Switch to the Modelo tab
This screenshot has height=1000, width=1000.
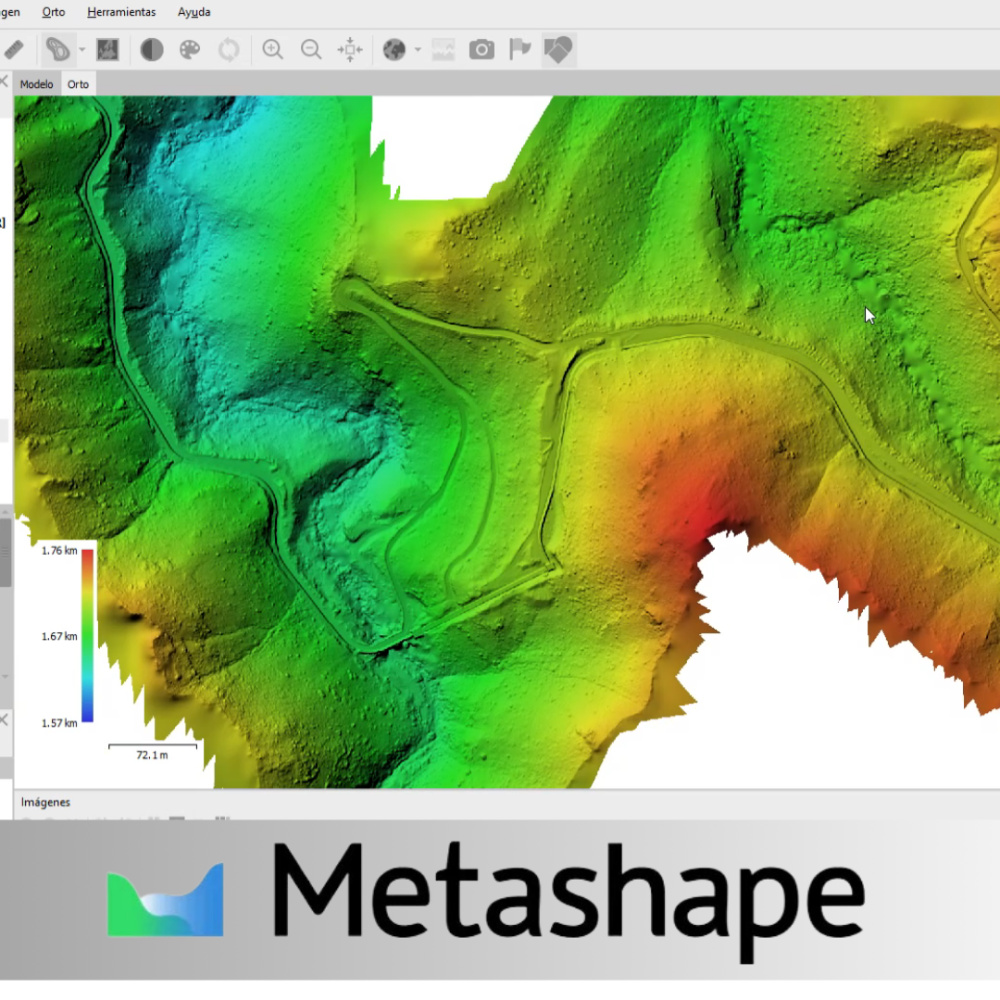click(x=36, y=84)
